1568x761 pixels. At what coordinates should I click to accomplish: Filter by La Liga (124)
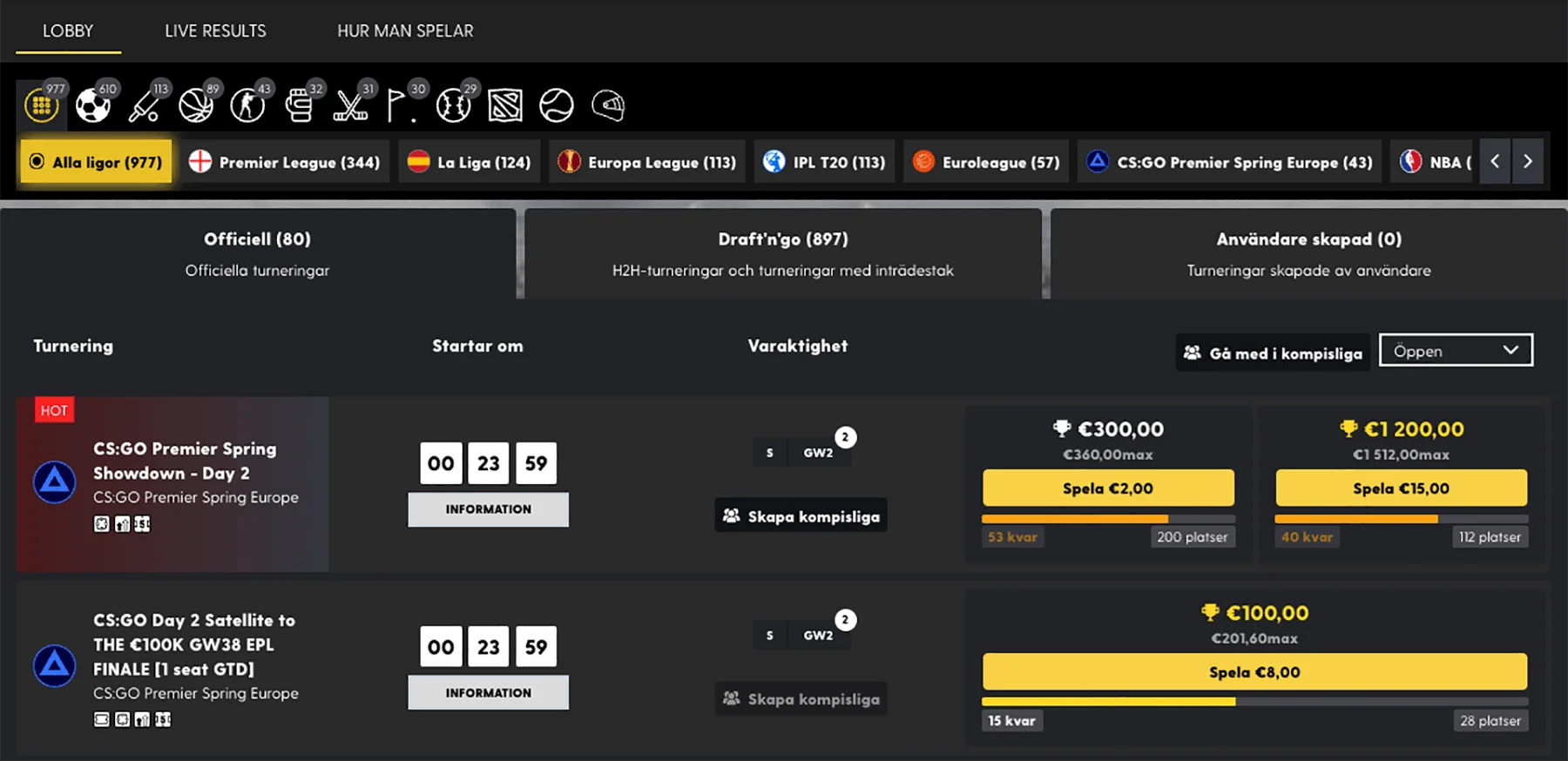(x=470, y=162)
